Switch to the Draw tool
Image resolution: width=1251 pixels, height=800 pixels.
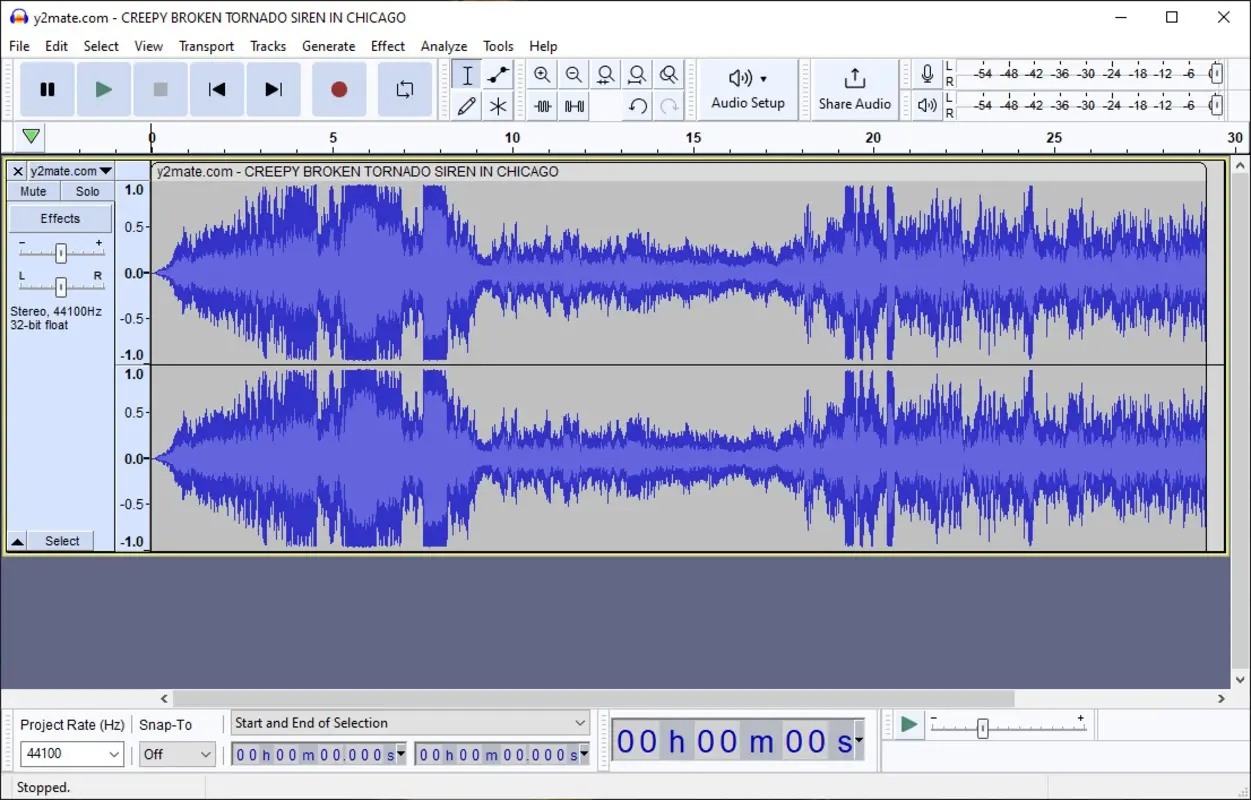coord(465,105)
